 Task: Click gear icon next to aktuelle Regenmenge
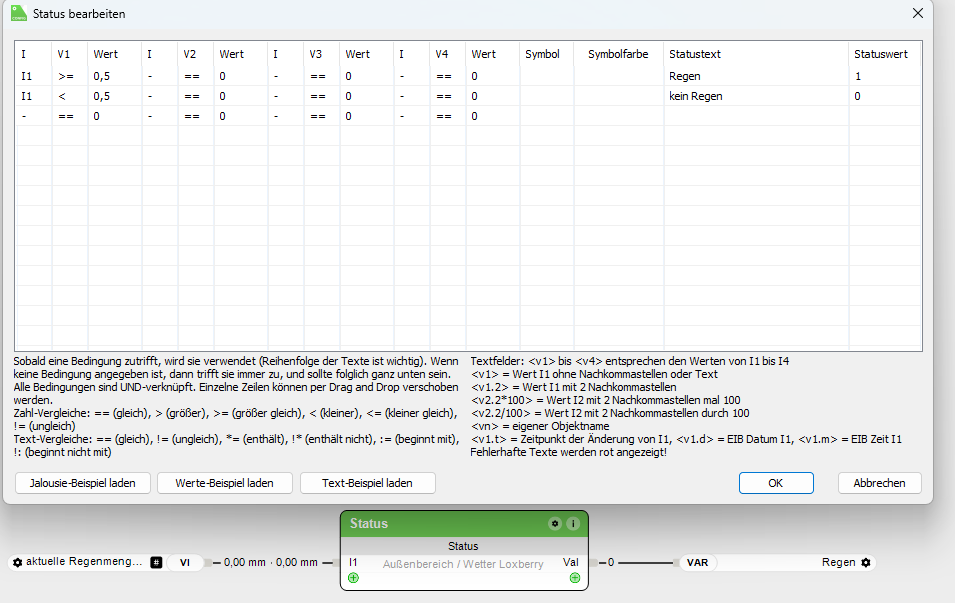coord(18,562)
